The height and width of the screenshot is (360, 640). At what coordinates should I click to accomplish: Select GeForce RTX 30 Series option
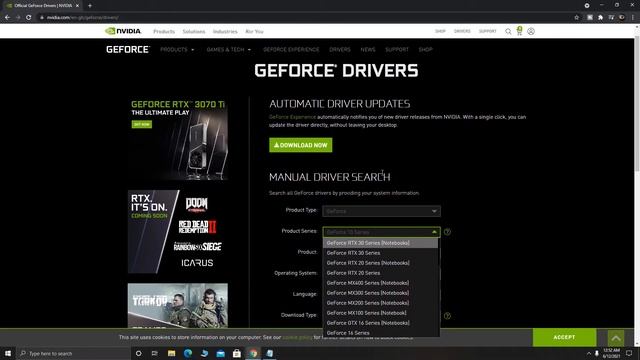click(x=380, y=253)
